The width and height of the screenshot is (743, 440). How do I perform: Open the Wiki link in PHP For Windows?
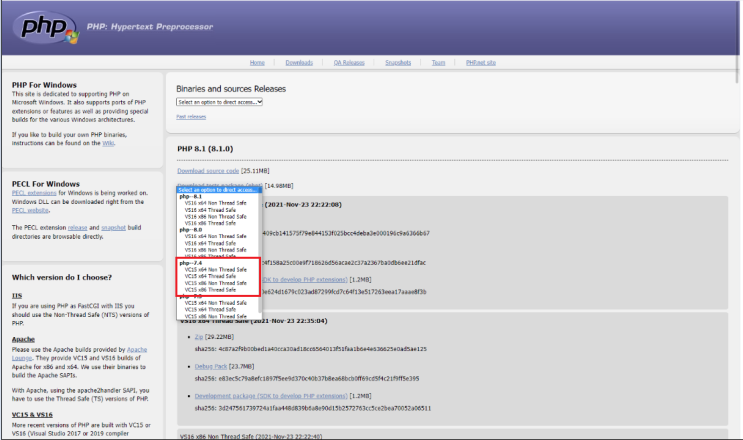[108, 143]
